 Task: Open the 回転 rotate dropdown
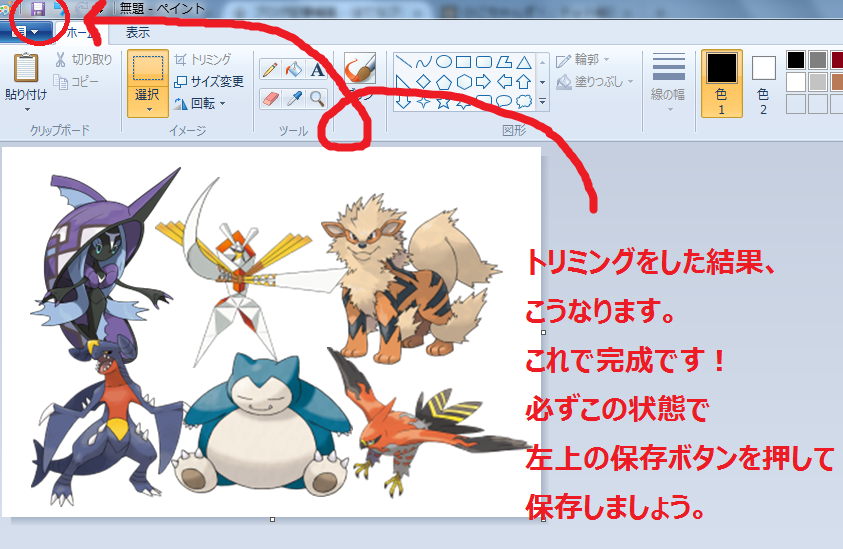pos(200,103)
